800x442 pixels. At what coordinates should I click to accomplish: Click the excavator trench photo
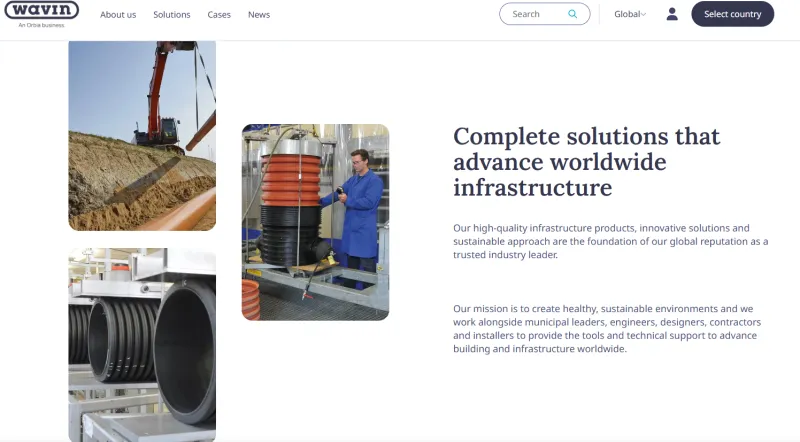click(142, 136)
